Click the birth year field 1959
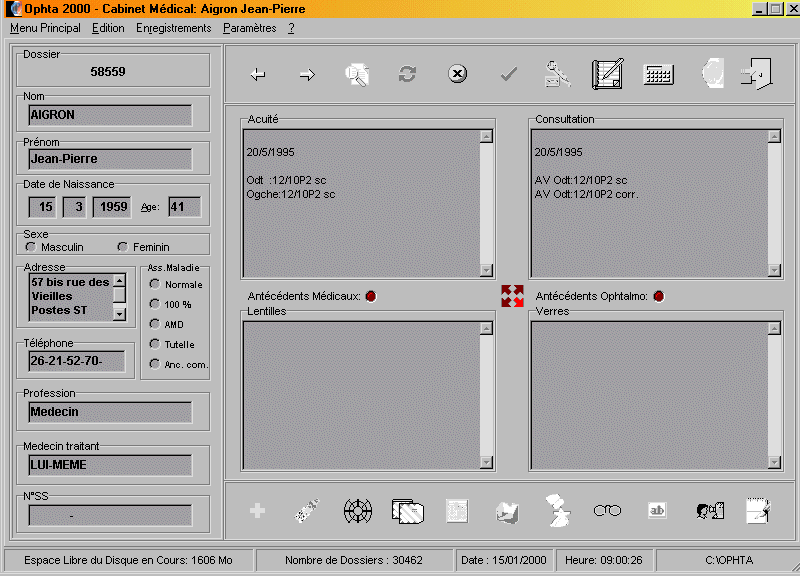Screen dimensions: 800x576 pyautogui.click(x=112, y=207)
